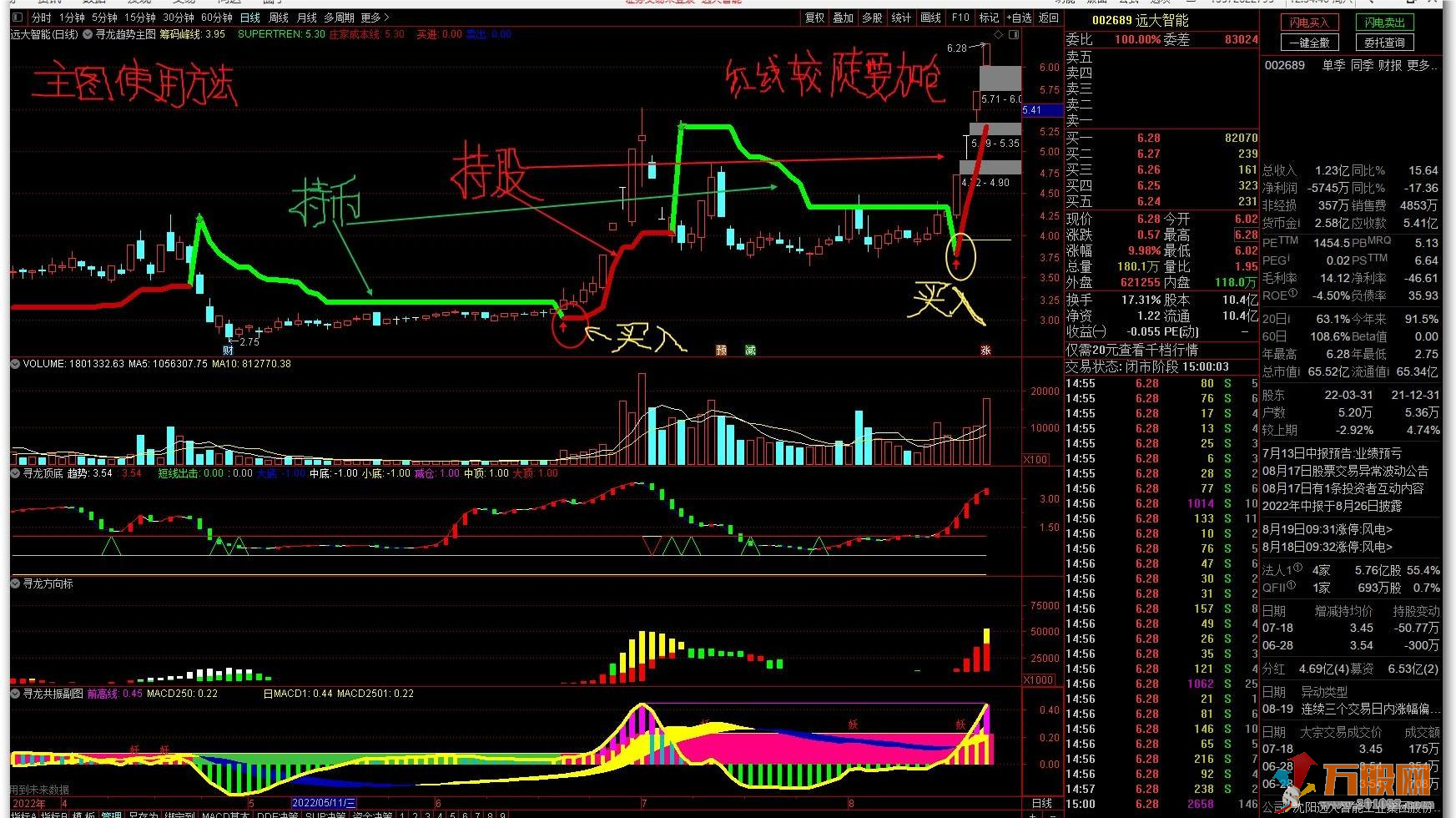Select the MACD基本 indicator template tab

225,815
